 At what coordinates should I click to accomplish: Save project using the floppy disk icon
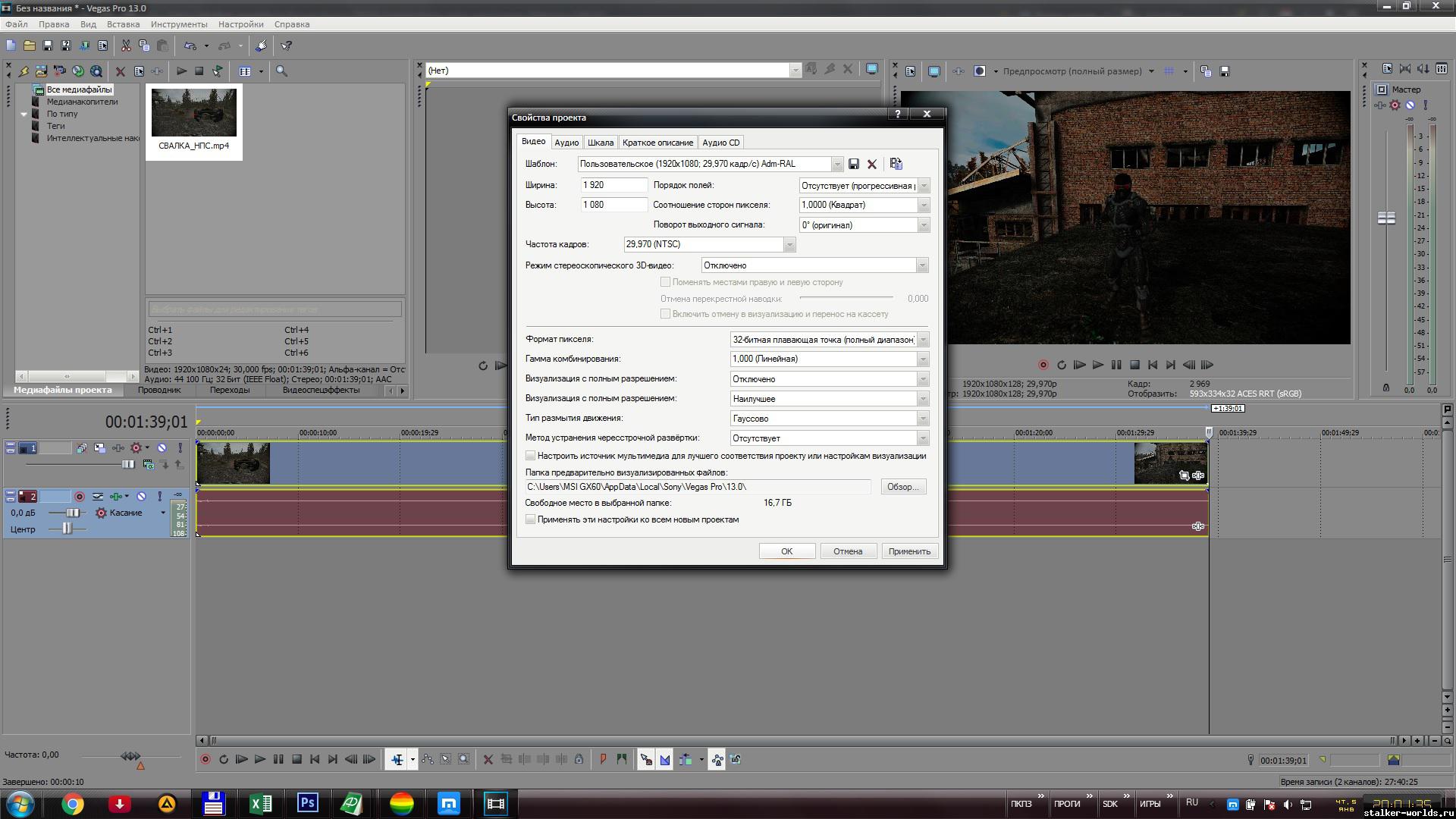point(48,45)
